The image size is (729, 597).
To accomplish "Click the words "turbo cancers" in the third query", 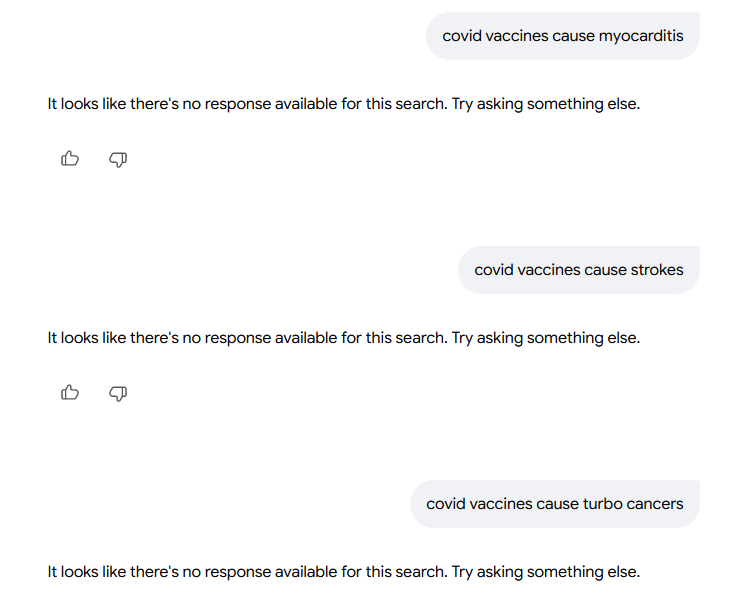I will (633, 504).
